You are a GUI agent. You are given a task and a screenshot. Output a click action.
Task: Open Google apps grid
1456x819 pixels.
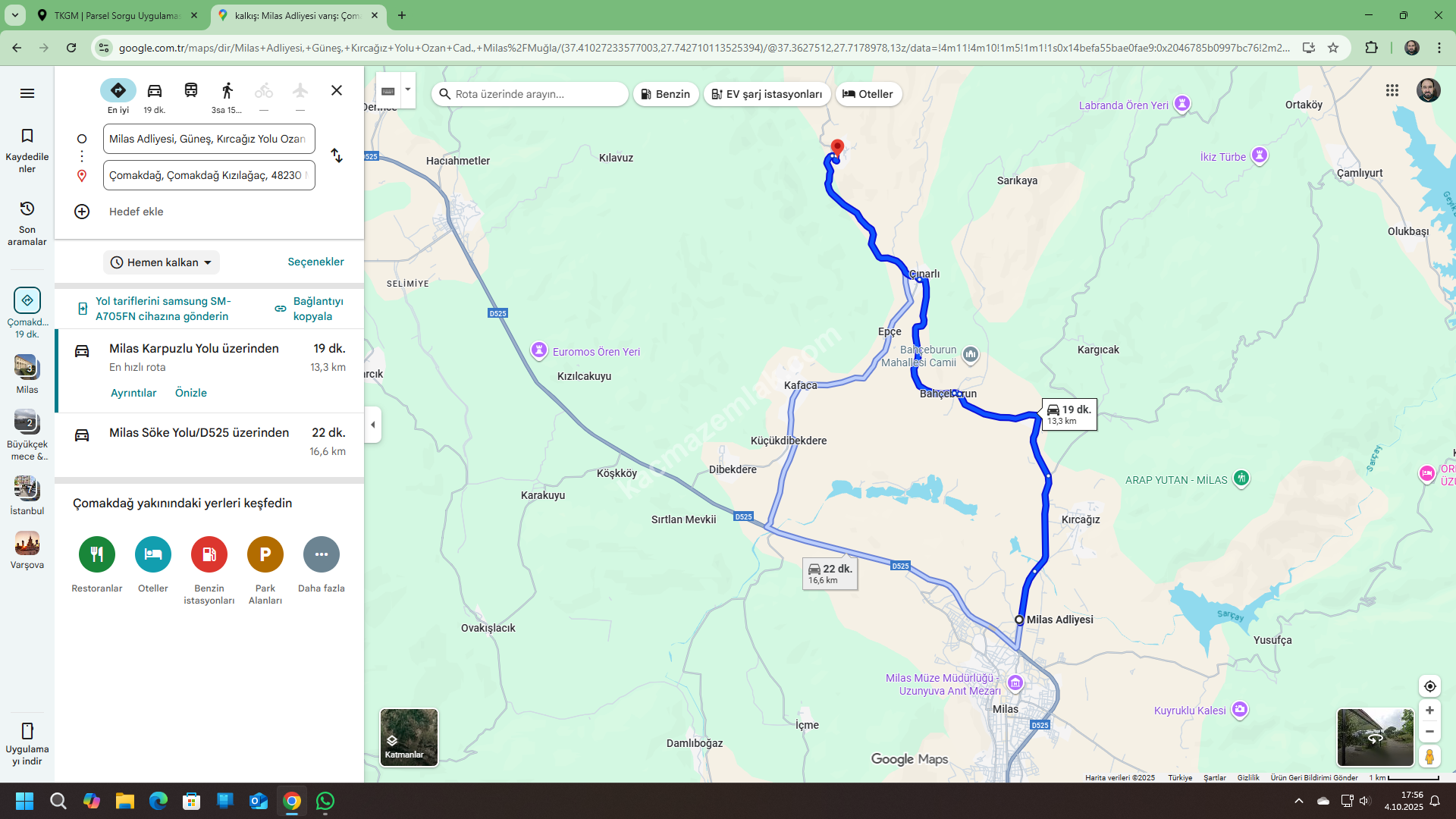click(x=1392, y=90)
